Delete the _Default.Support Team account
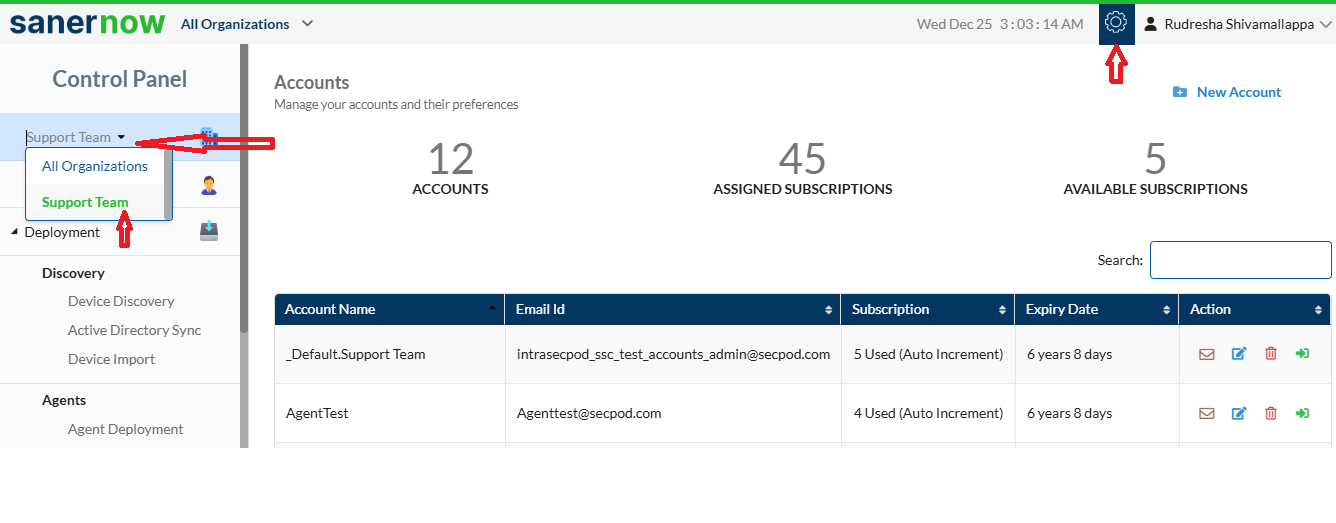The image size is (1336, 523). click(1271, 354)
